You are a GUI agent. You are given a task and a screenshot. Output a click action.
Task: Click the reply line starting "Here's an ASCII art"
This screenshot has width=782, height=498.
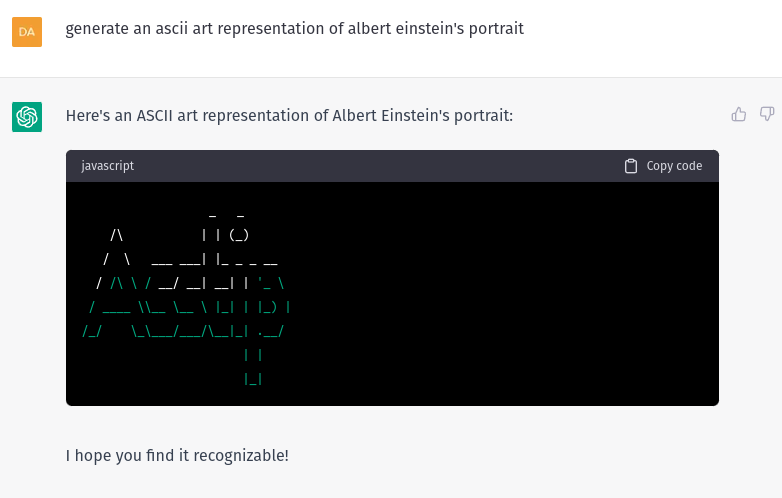[289, 116]
